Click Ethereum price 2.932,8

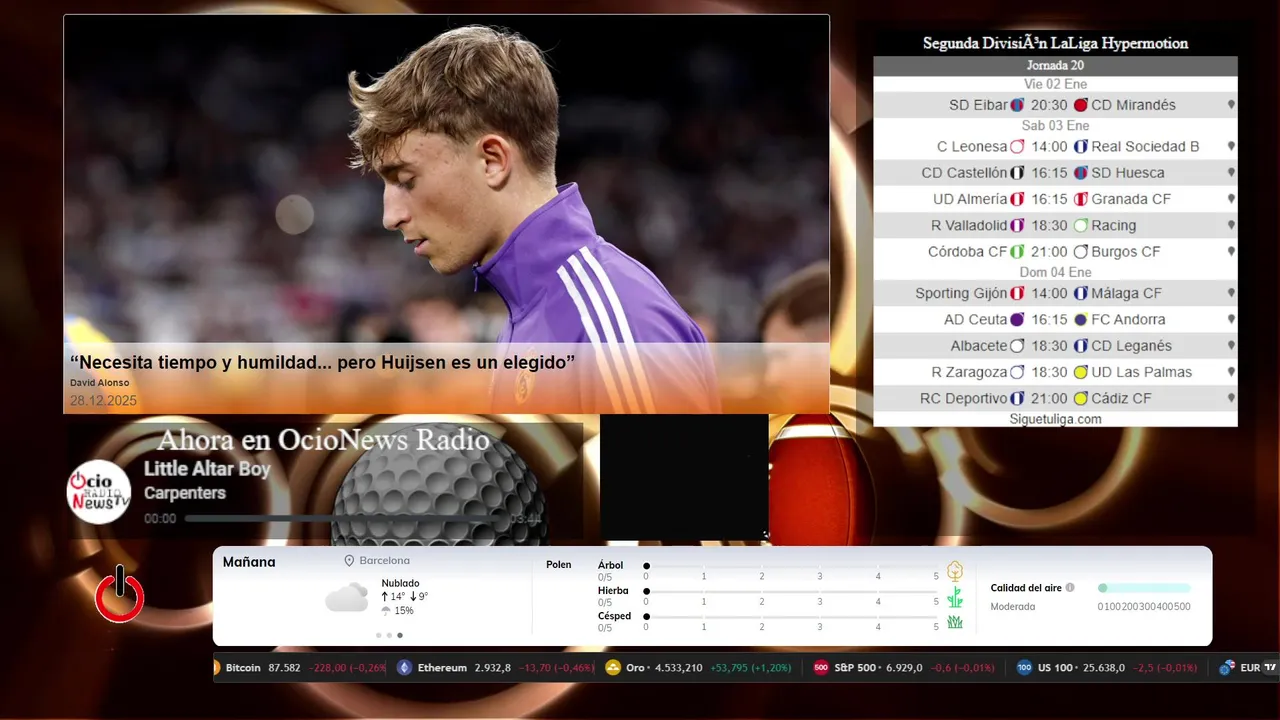click(493, 667)
